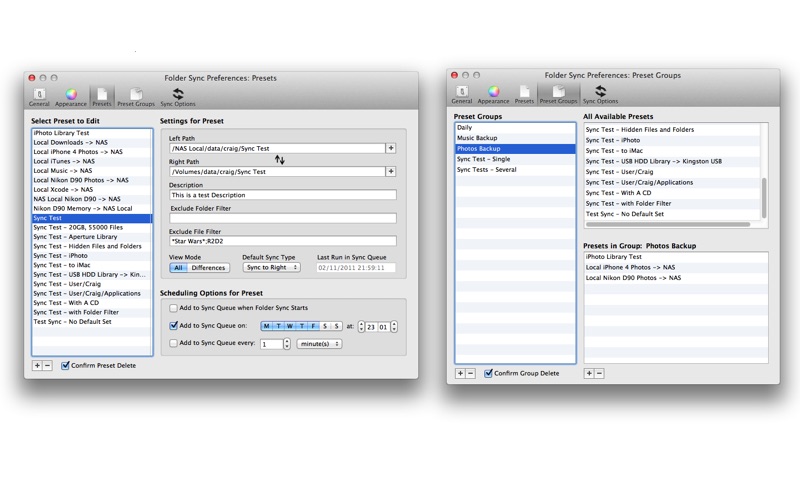This screenshot has height=500, width=800.
Task: Click plus button beside Right Path field
Action: pos(391,172)
